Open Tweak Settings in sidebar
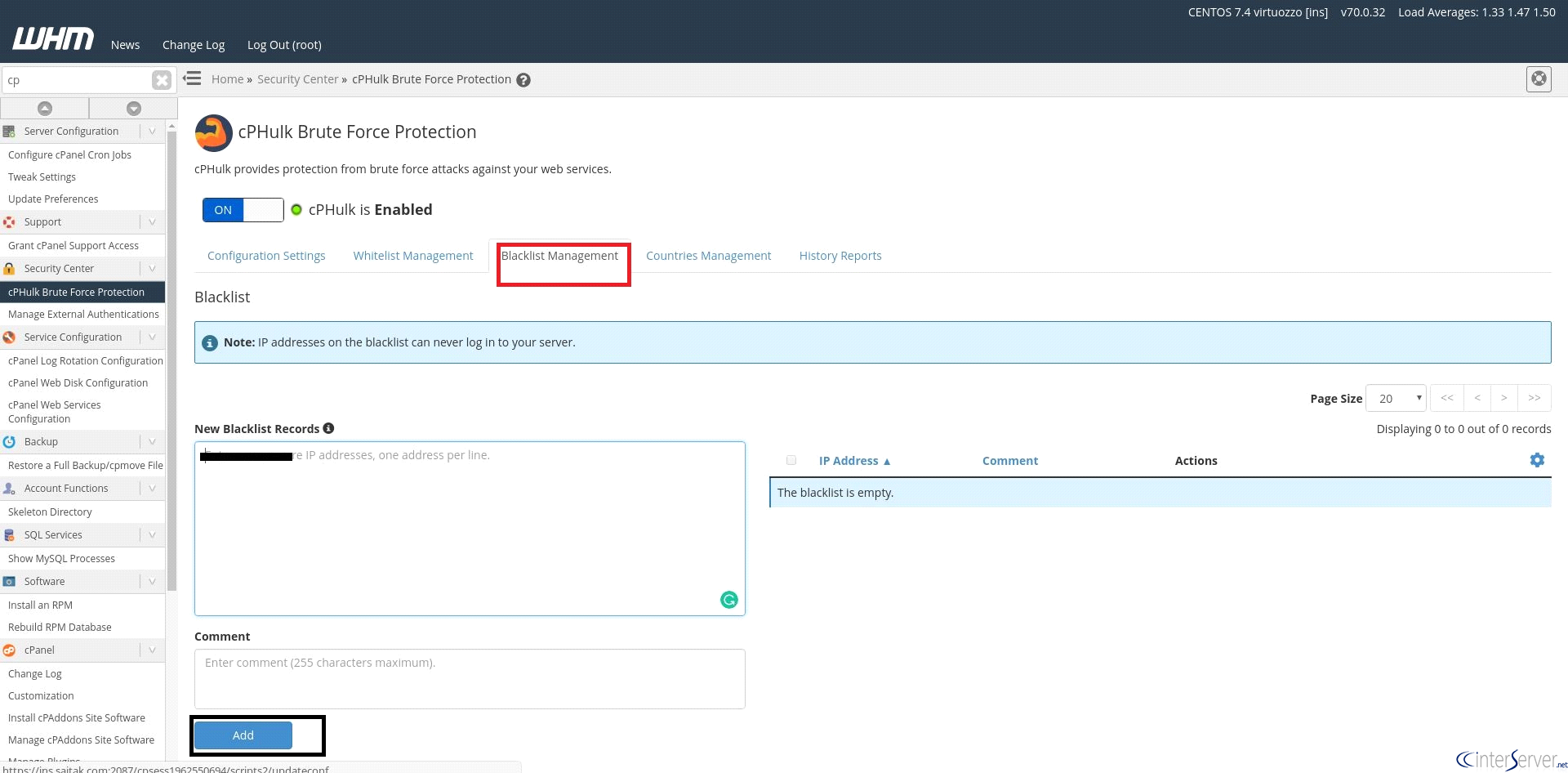This screenshot has width=1568, height=773. click(42, 177)
